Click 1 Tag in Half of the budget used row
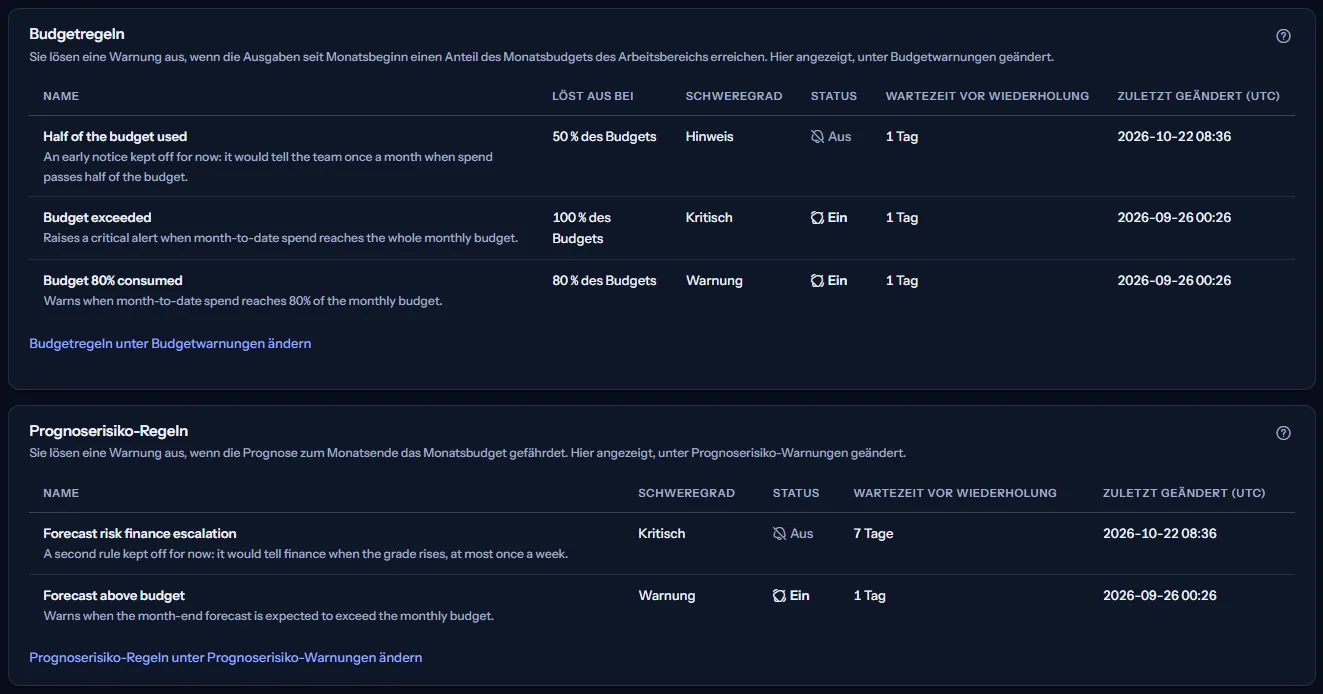Viewport: 1323px width, 694px height. [902, 137]
